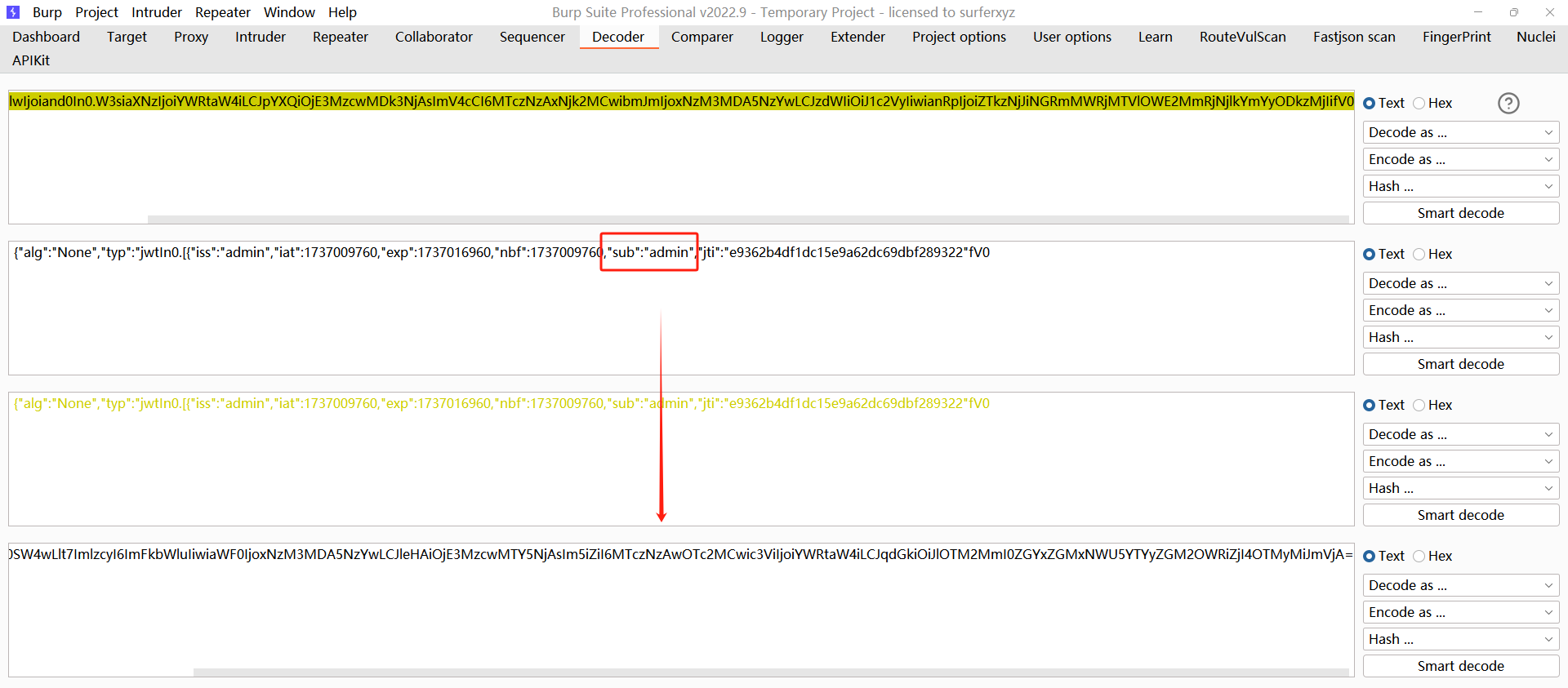Open 'Hash' dropdown in third panel
Viewport: 1568px width, 688px height.
coord(1461,488)
